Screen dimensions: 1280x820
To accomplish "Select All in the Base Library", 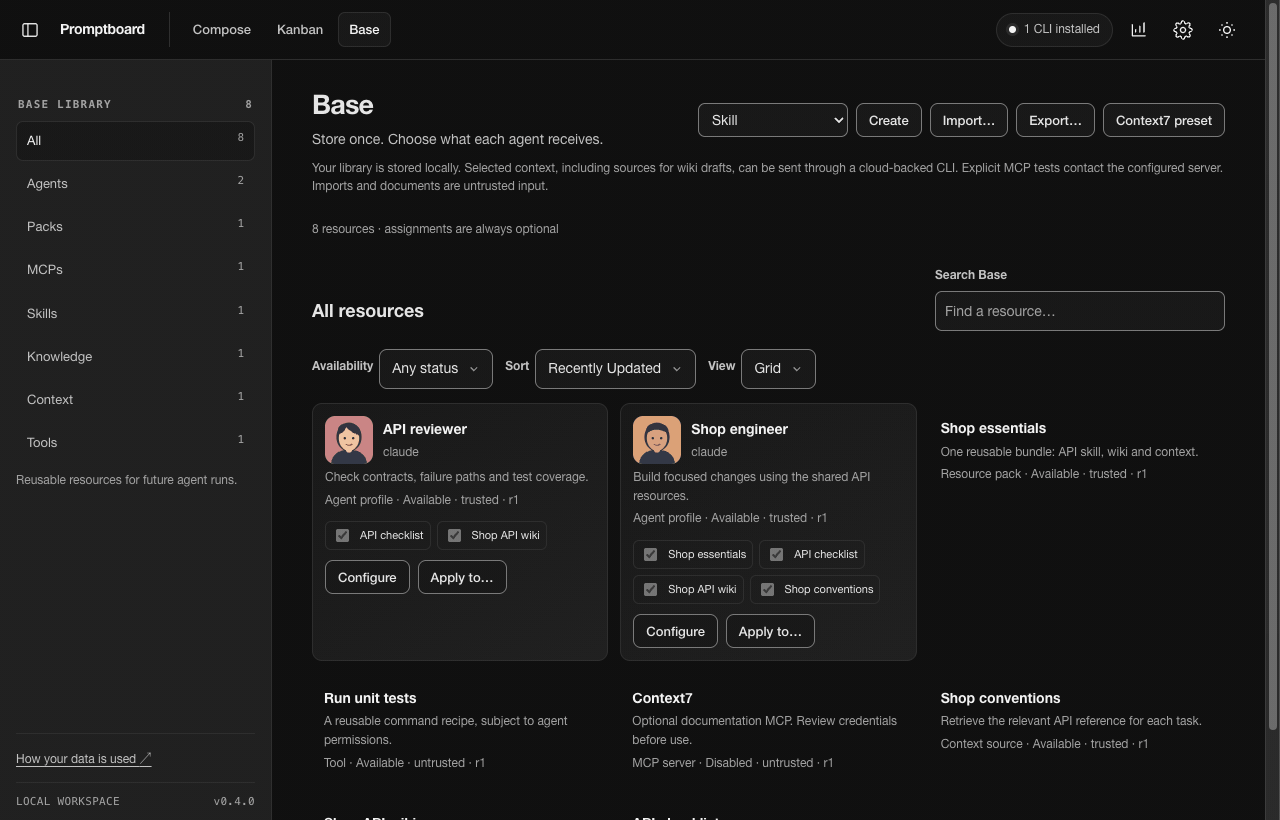I will tap(135, 141).
